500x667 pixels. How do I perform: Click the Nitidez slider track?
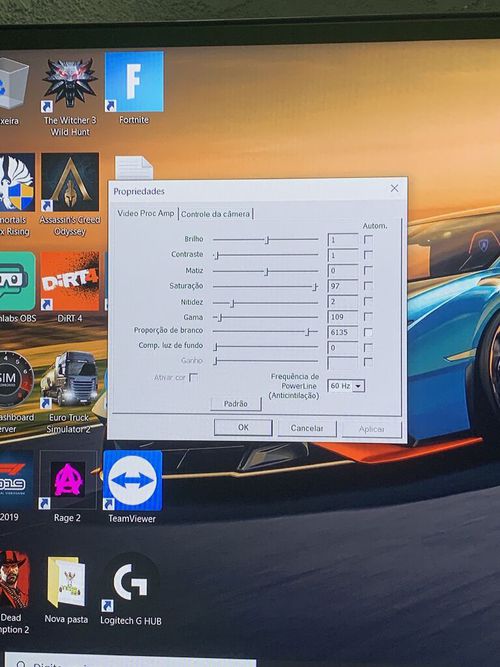(x=266, y=303)
